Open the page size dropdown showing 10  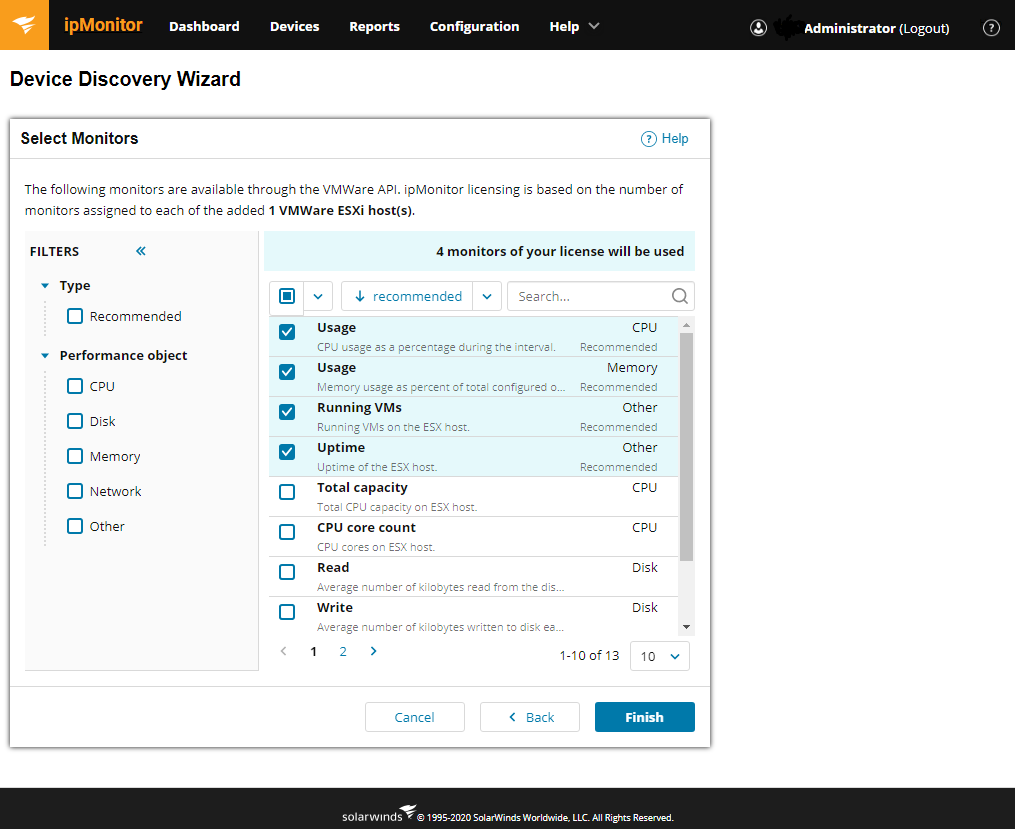[x=660, y=656]
